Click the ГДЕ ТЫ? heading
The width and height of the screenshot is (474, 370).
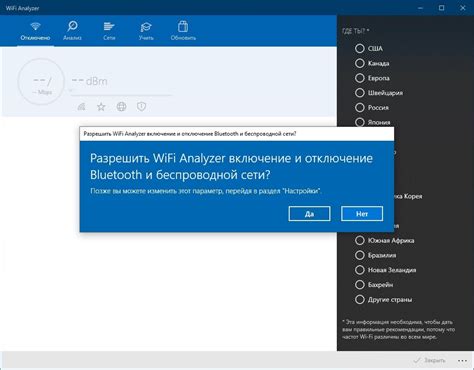356,31
